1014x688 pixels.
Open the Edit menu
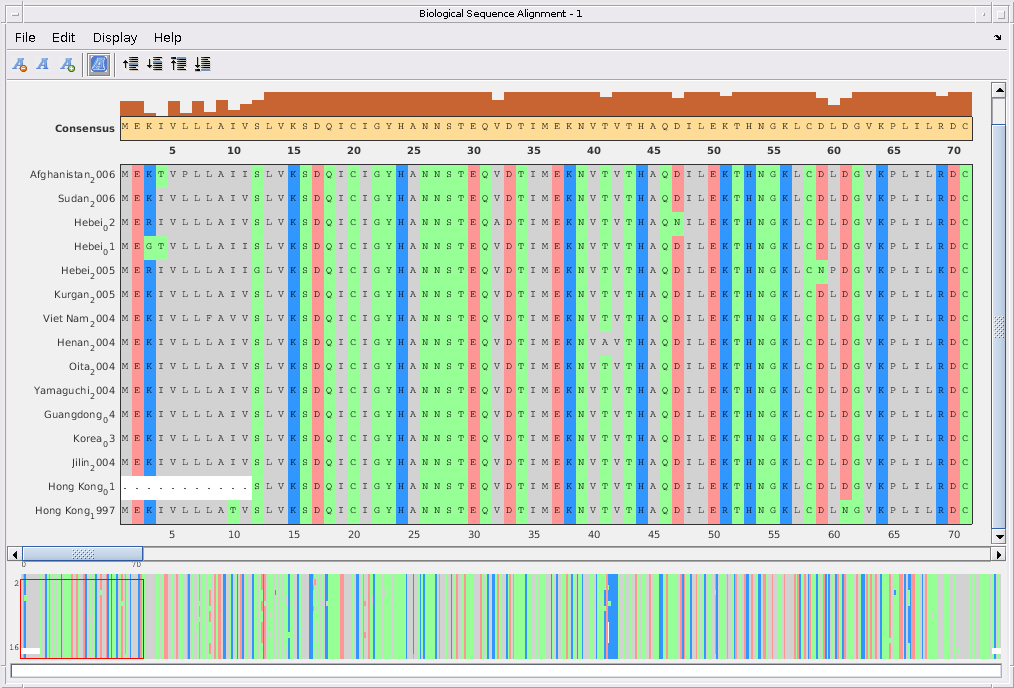pyautogui.click(x=63, y=38)
